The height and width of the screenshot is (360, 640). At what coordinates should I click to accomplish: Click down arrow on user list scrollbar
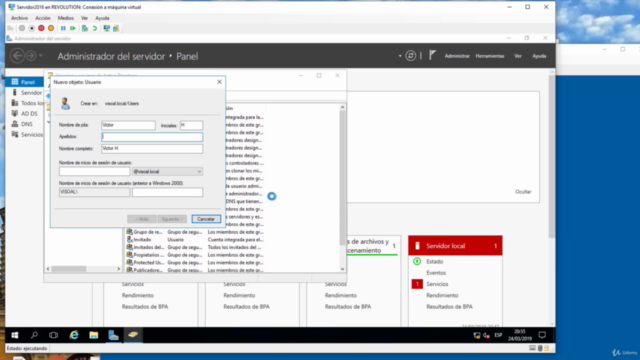(x=342, y=269)
